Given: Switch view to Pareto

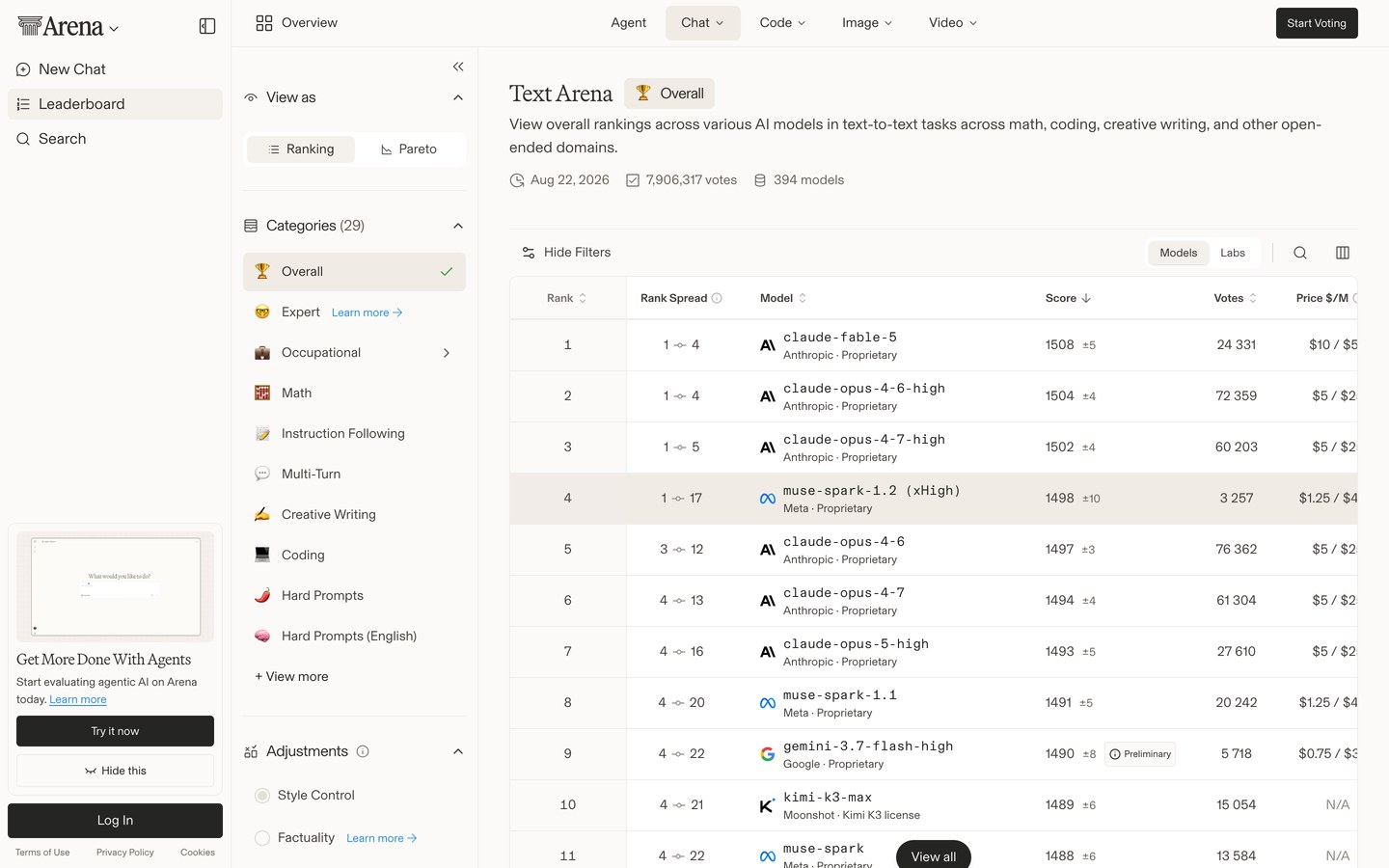Looking at the screenshot, I should 409,149.
